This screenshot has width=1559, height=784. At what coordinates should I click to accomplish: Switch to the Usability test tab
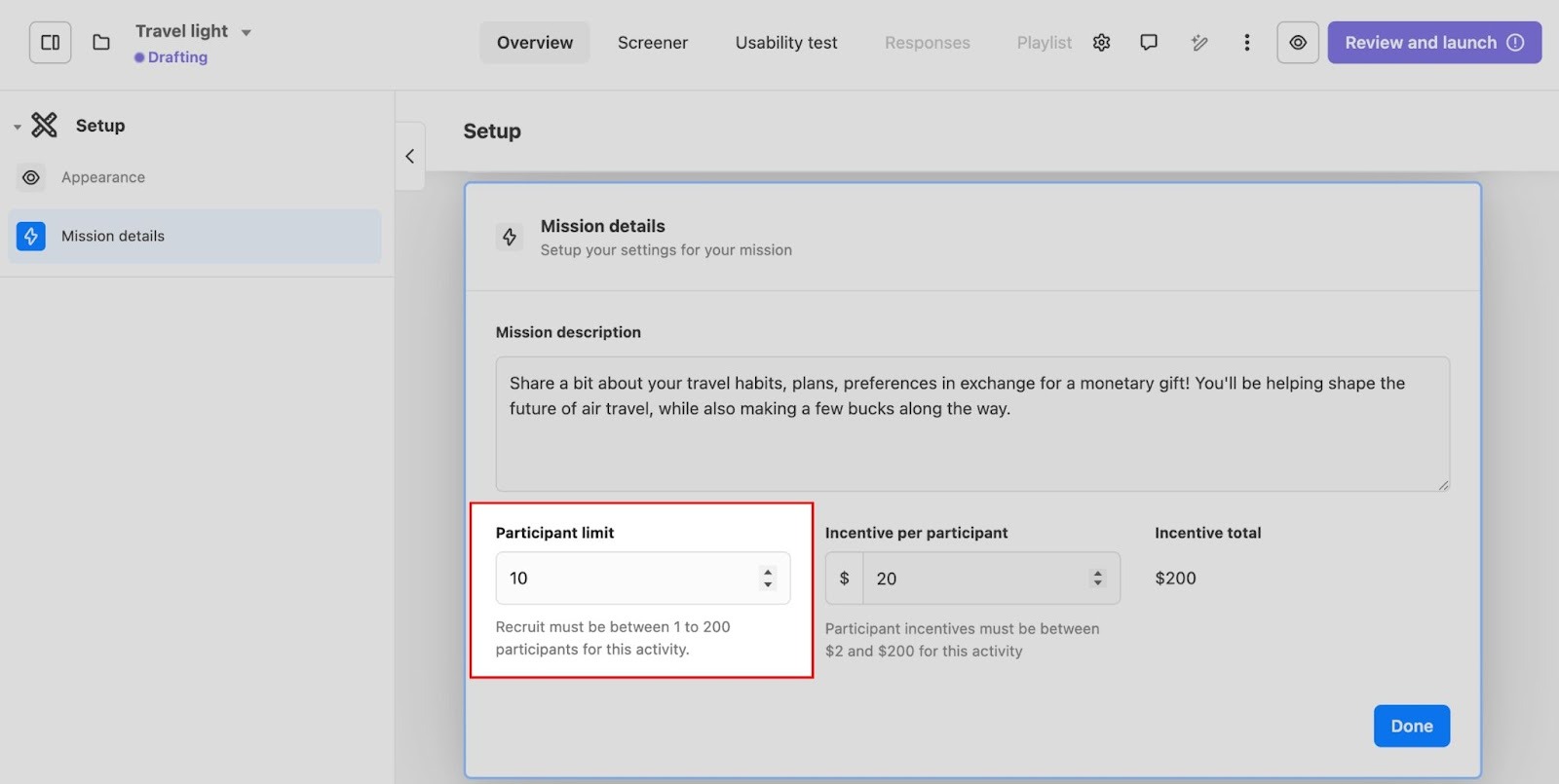(x=785, y=43)
